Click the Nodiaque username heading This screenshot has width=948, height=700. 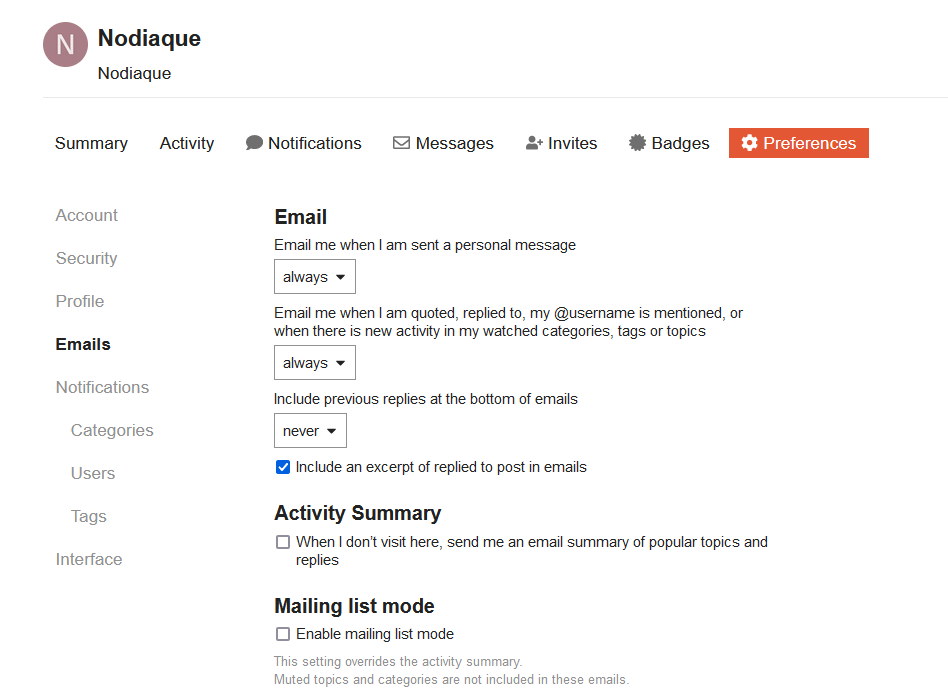[x=149, y=39]
